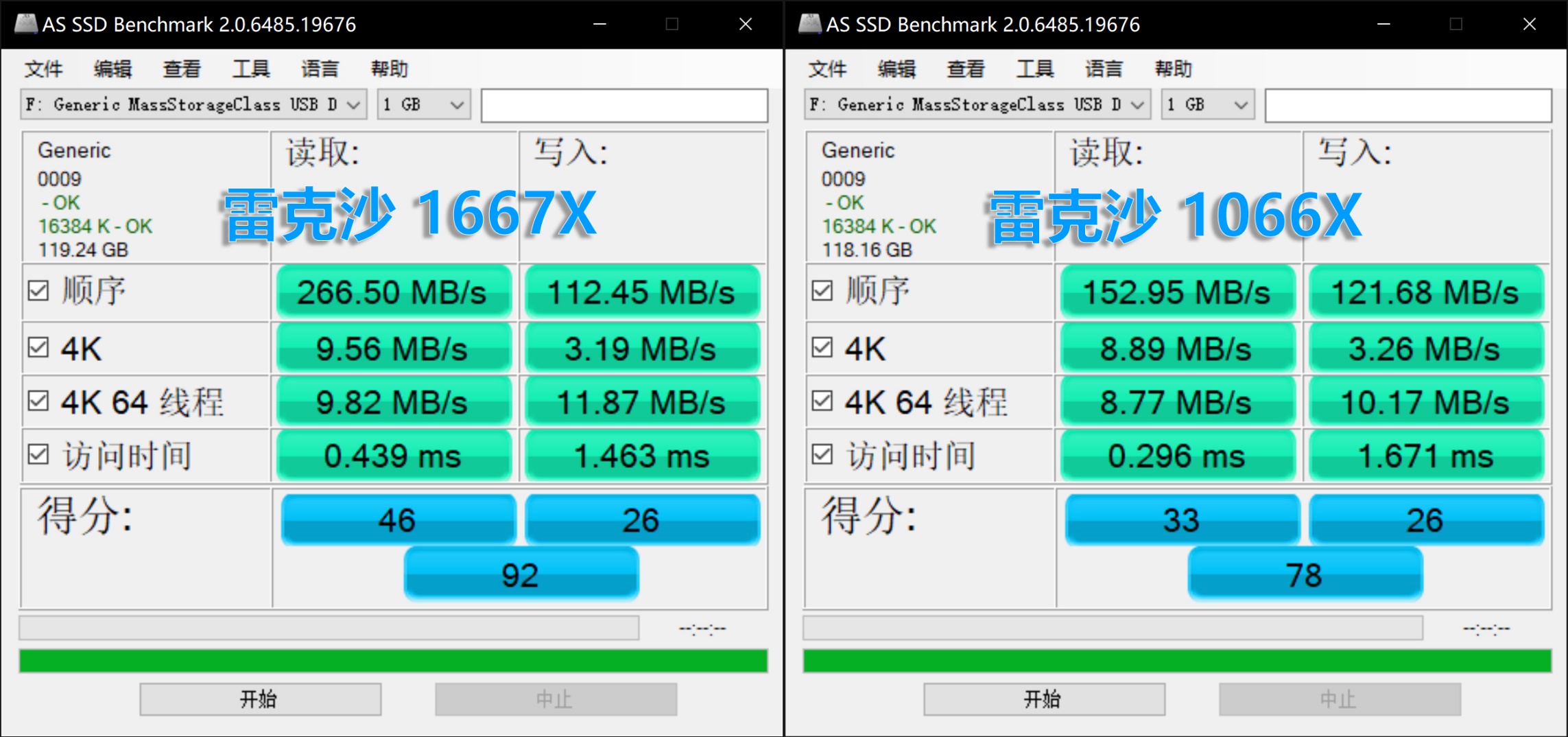Click the 8.89 MB/s 4K read result

click(1178, 348)
